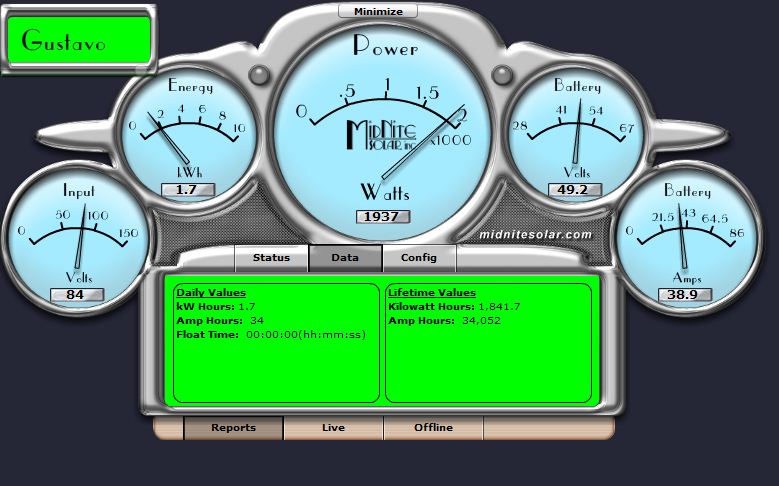Image resolution: width=779 pixels, height=486 pixels.
Task: Switch to the Offline tab
Action: [433, 428]
